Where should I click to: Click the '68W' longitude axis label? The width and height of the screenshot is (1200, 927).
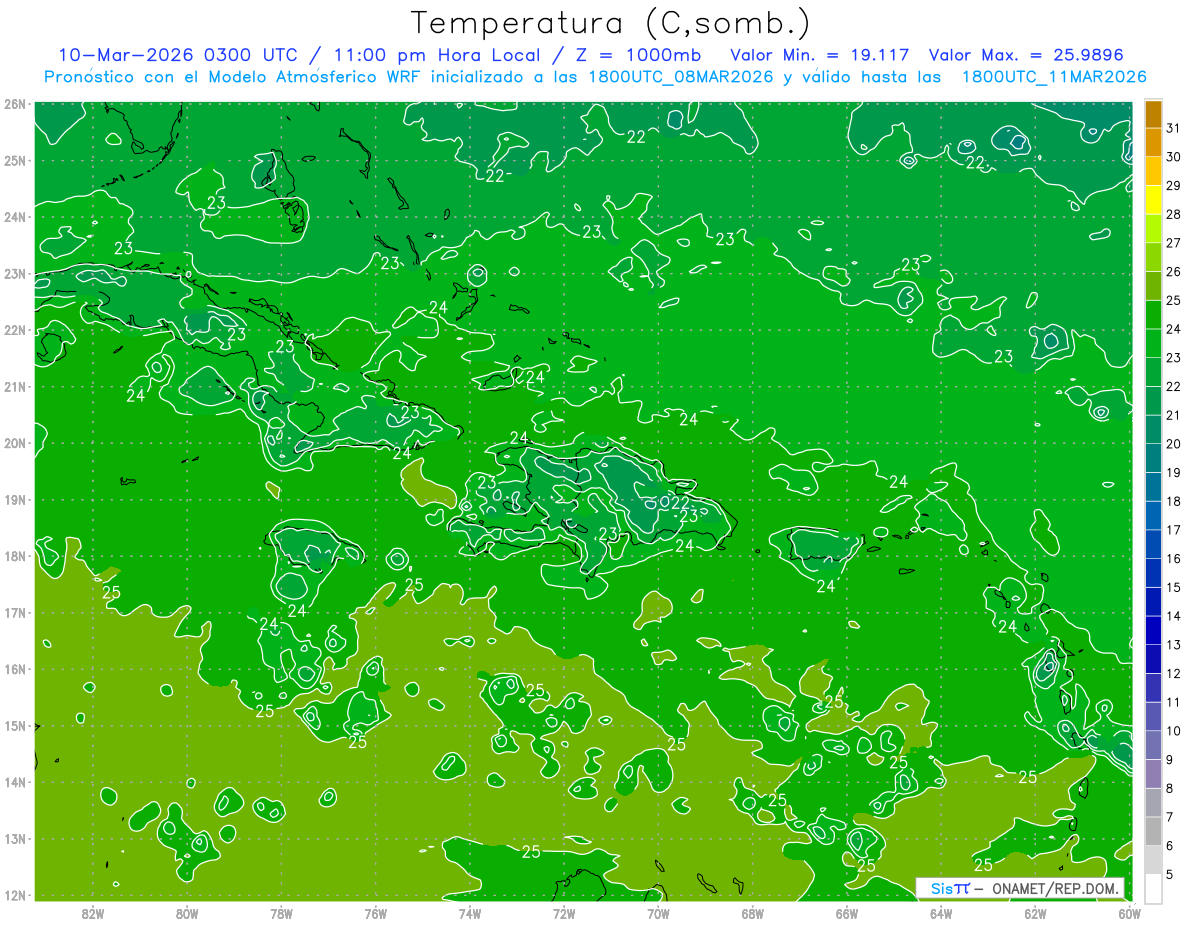753,912
